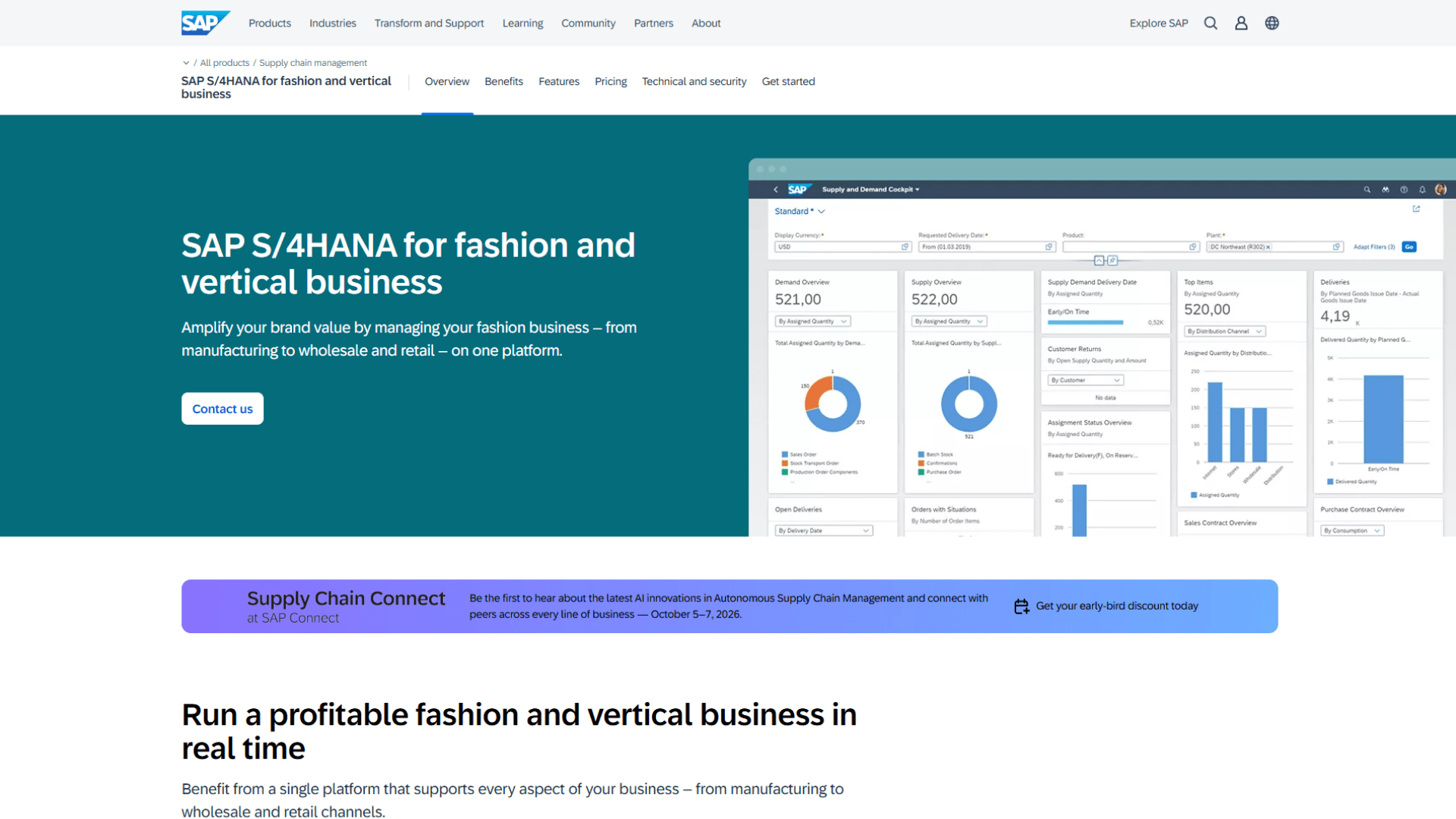Screen dimensions: 1456x819
Task: Open the Industries menu
Action: tap(332, 24)
